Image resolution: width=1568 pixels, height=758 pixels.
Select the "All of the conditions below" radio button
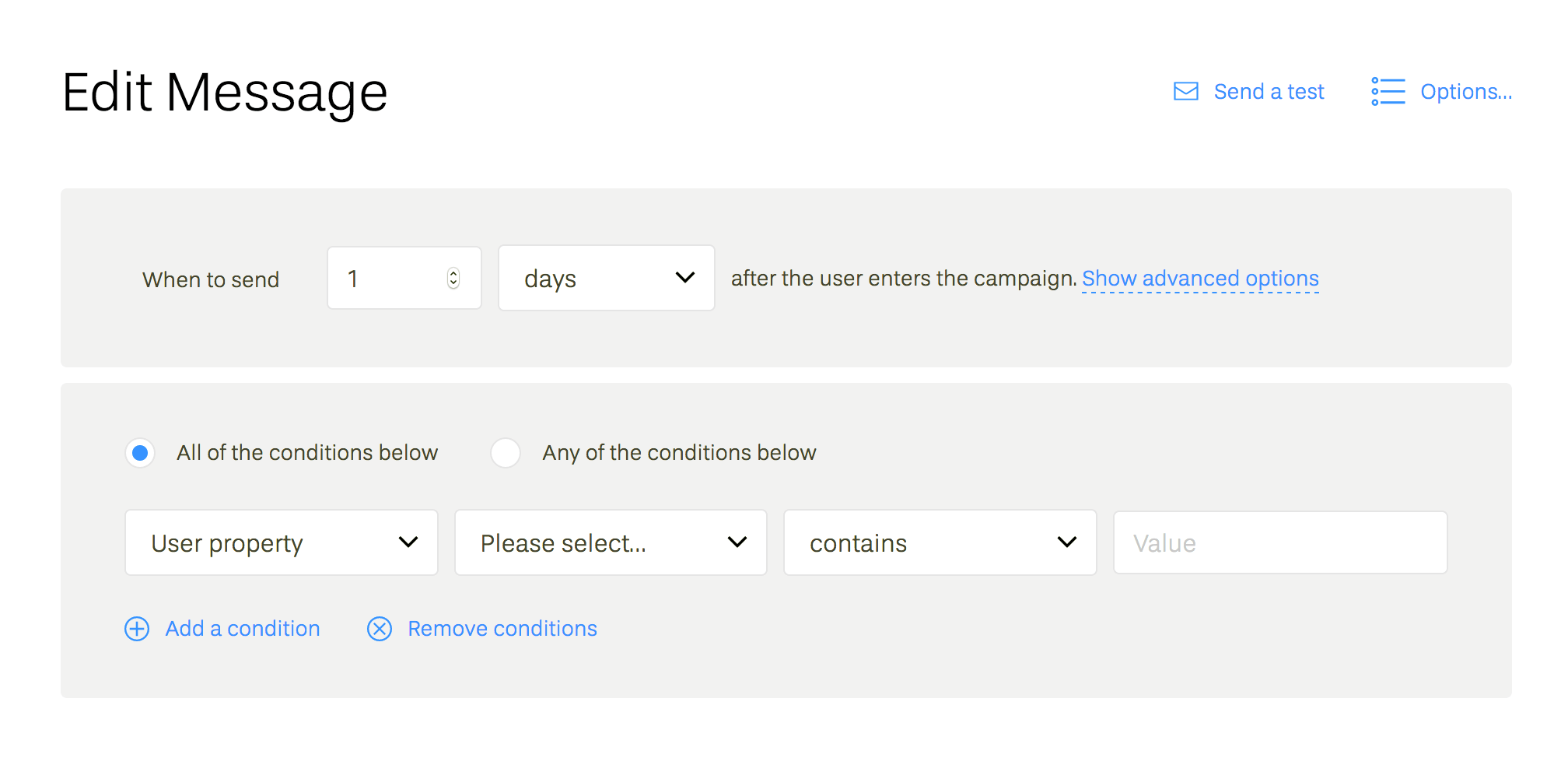(141, 453)
